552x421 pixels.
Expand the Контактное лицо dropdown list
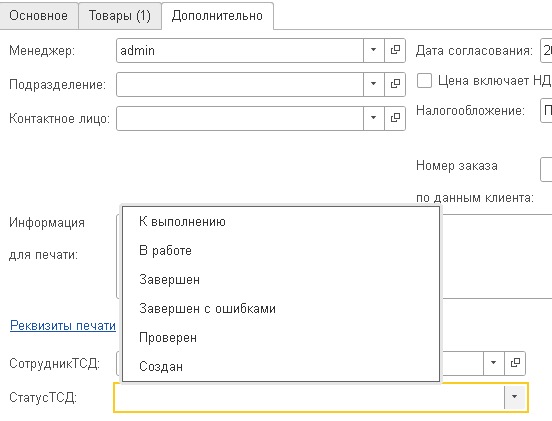374,118
